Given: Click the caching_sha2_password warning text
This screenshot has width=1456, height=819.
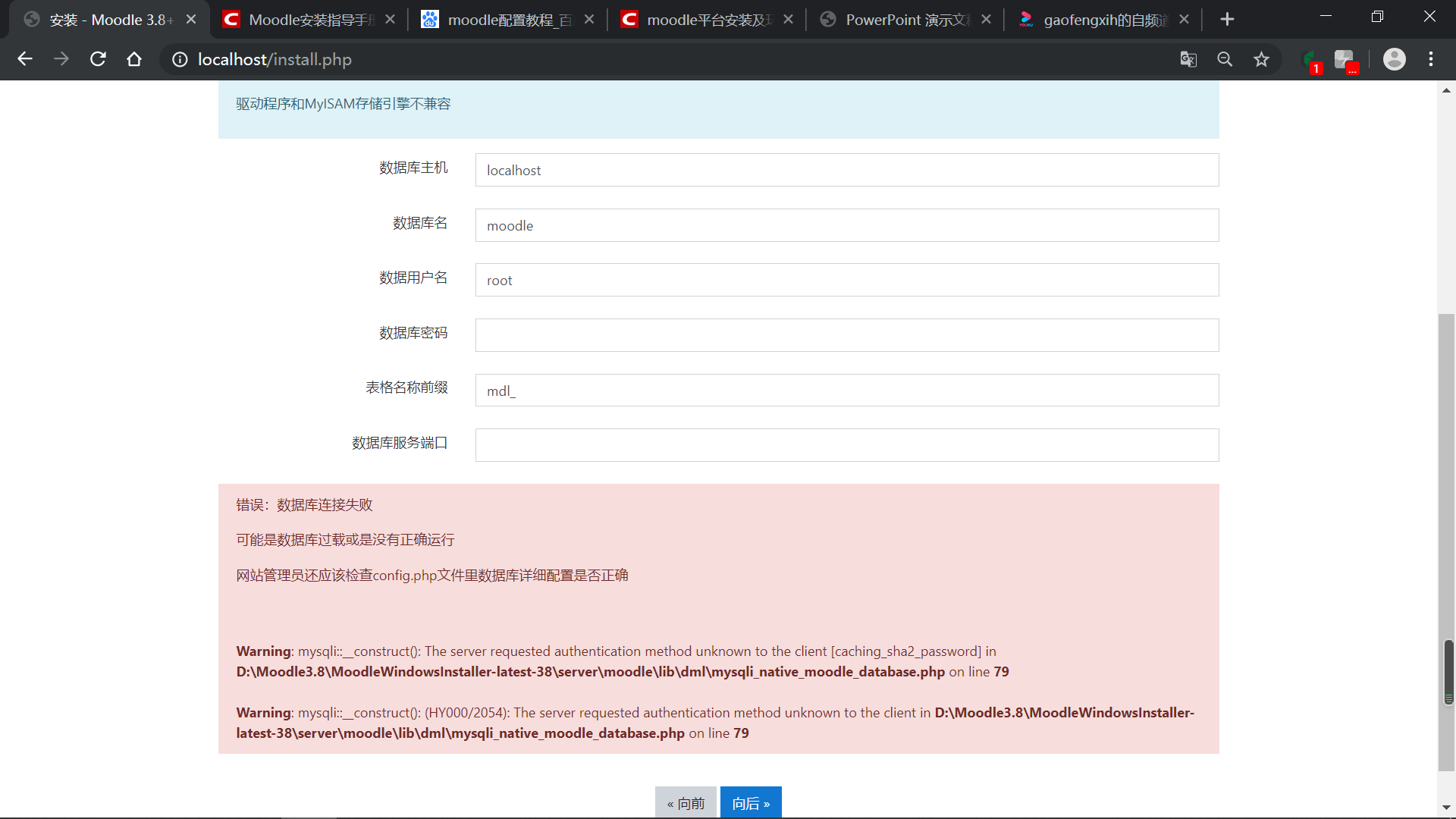Looking at the screenshot, I should click(622, 661).
